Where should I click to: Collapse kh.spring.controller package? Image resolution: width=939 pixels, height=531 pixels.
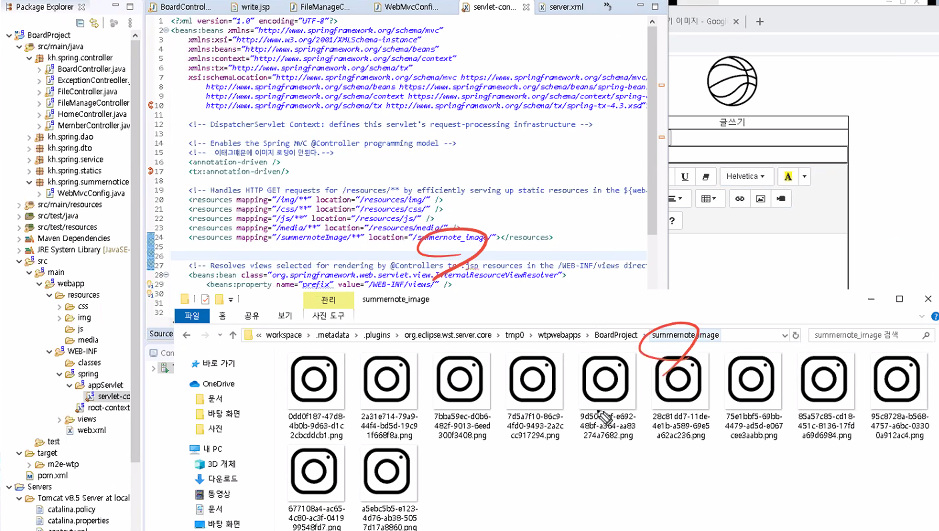29,58
